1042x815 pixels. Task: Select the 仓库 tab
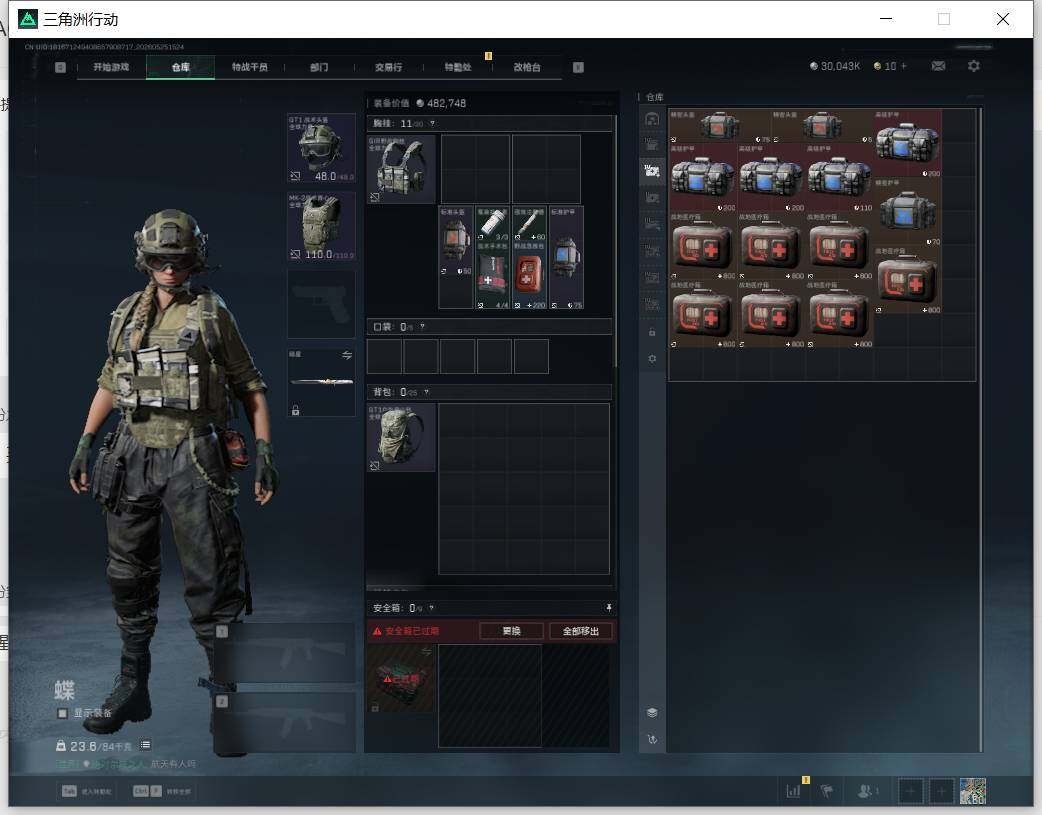pyautogui.click(x=181, y=67)
